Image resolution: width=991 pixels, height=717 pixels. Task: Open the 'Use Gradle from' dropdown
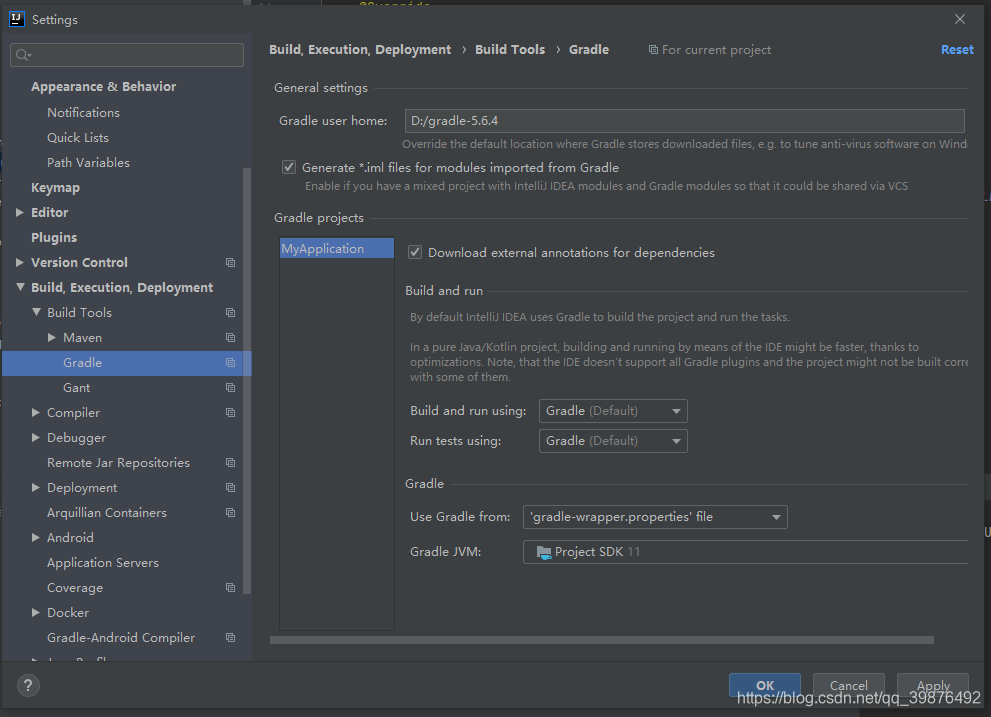pos(655,517)
